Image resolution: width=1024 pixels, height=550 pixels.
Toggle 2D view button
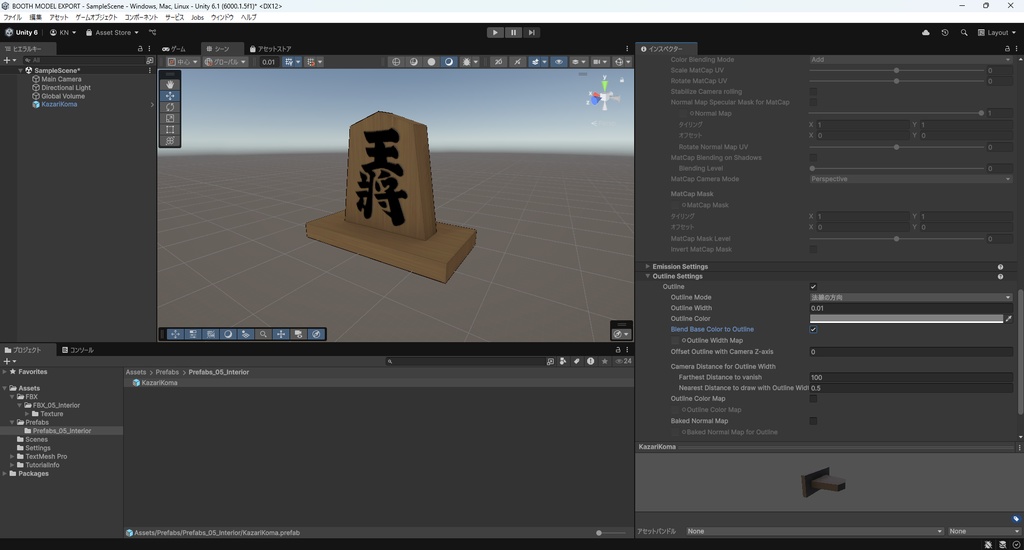tap(499, 61)
